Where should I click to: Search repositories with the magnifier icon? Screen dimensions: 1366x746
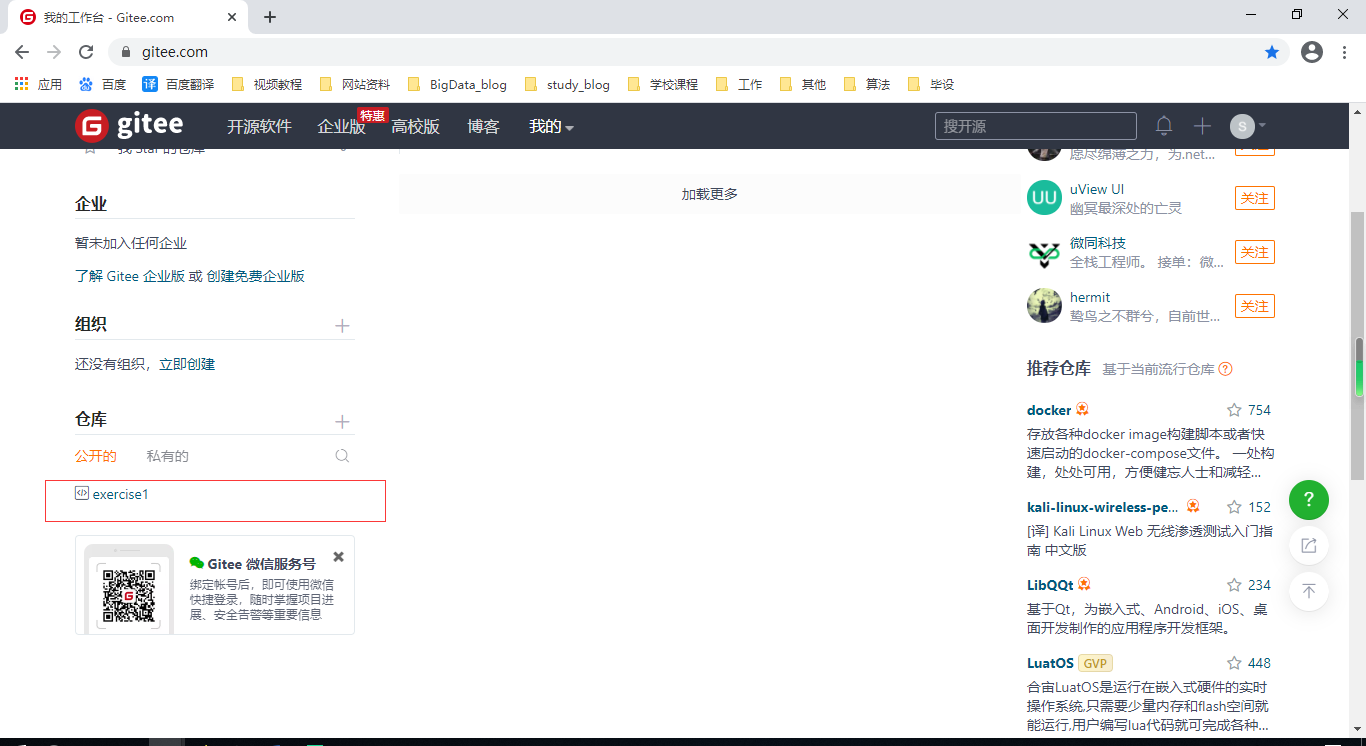pos(342,456)
